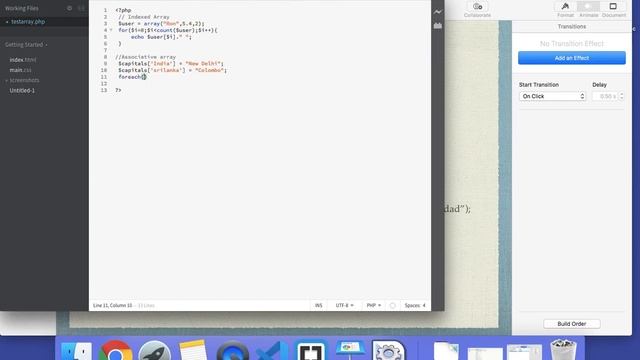Restore the last minimized window thumbnail before the Trash
Image resolution: width=640 pixels, height=360 pixels.
click(x=524, y=352)
